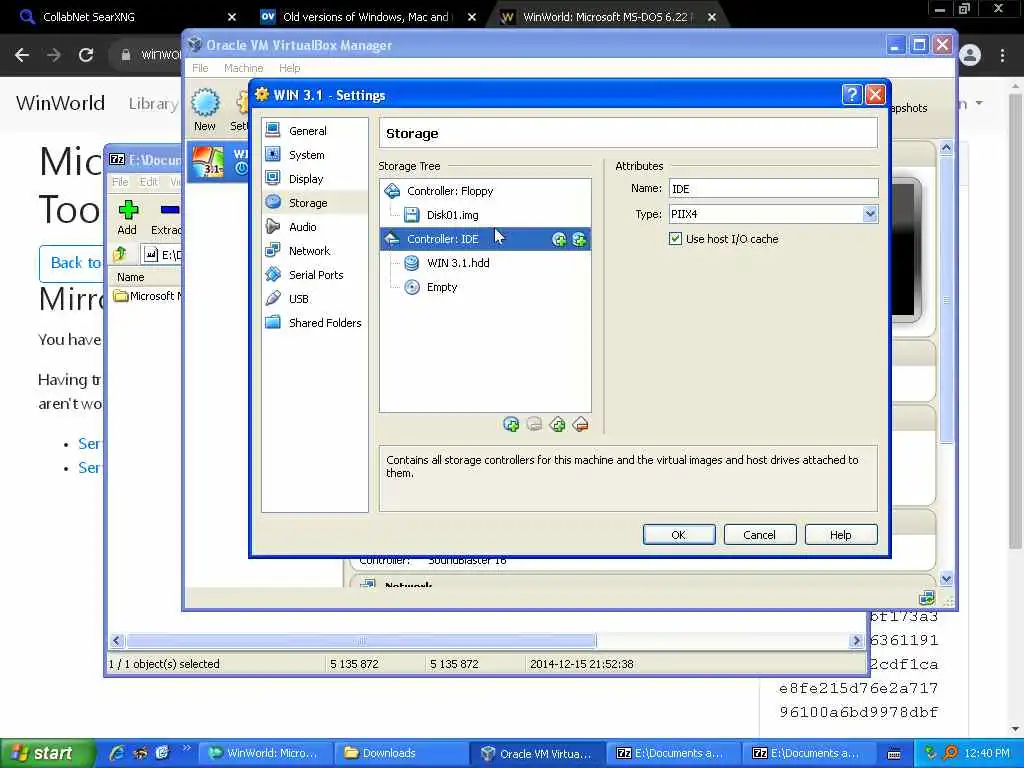Open browser three-dot menu

click(x=1002, y=55)
